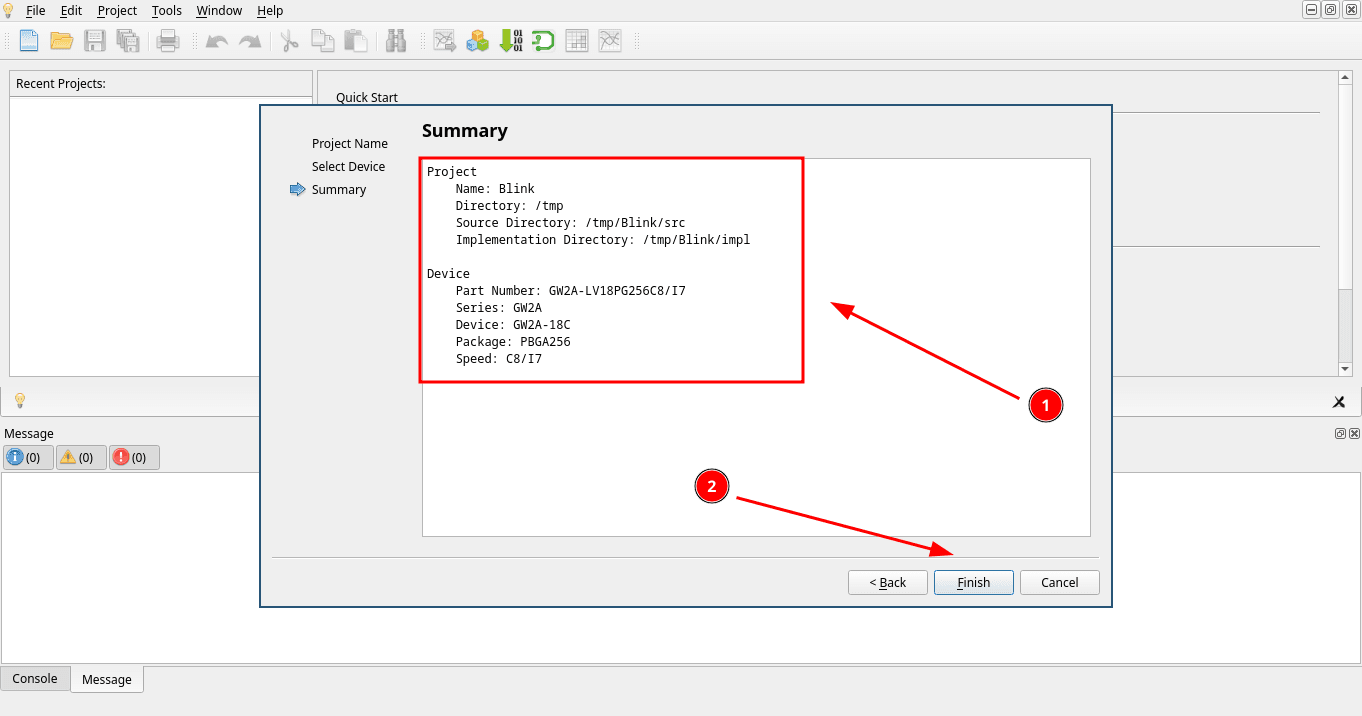Open the IP core generator cubes icon
Image resolution: width=1362 pixels, height=716 pixels.
click(478, 41)
